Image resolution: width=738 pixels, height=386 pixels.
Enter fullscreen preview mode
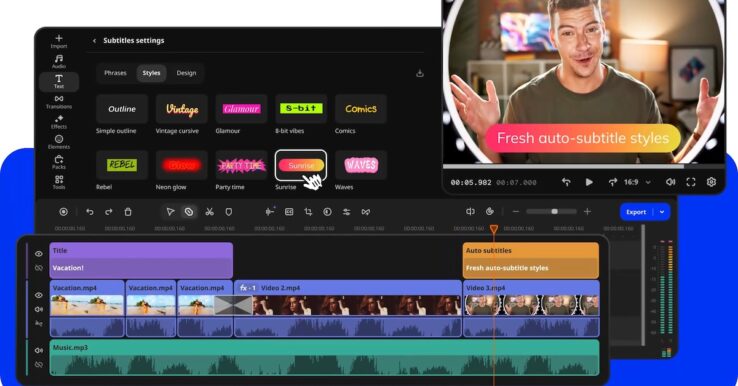691,182
